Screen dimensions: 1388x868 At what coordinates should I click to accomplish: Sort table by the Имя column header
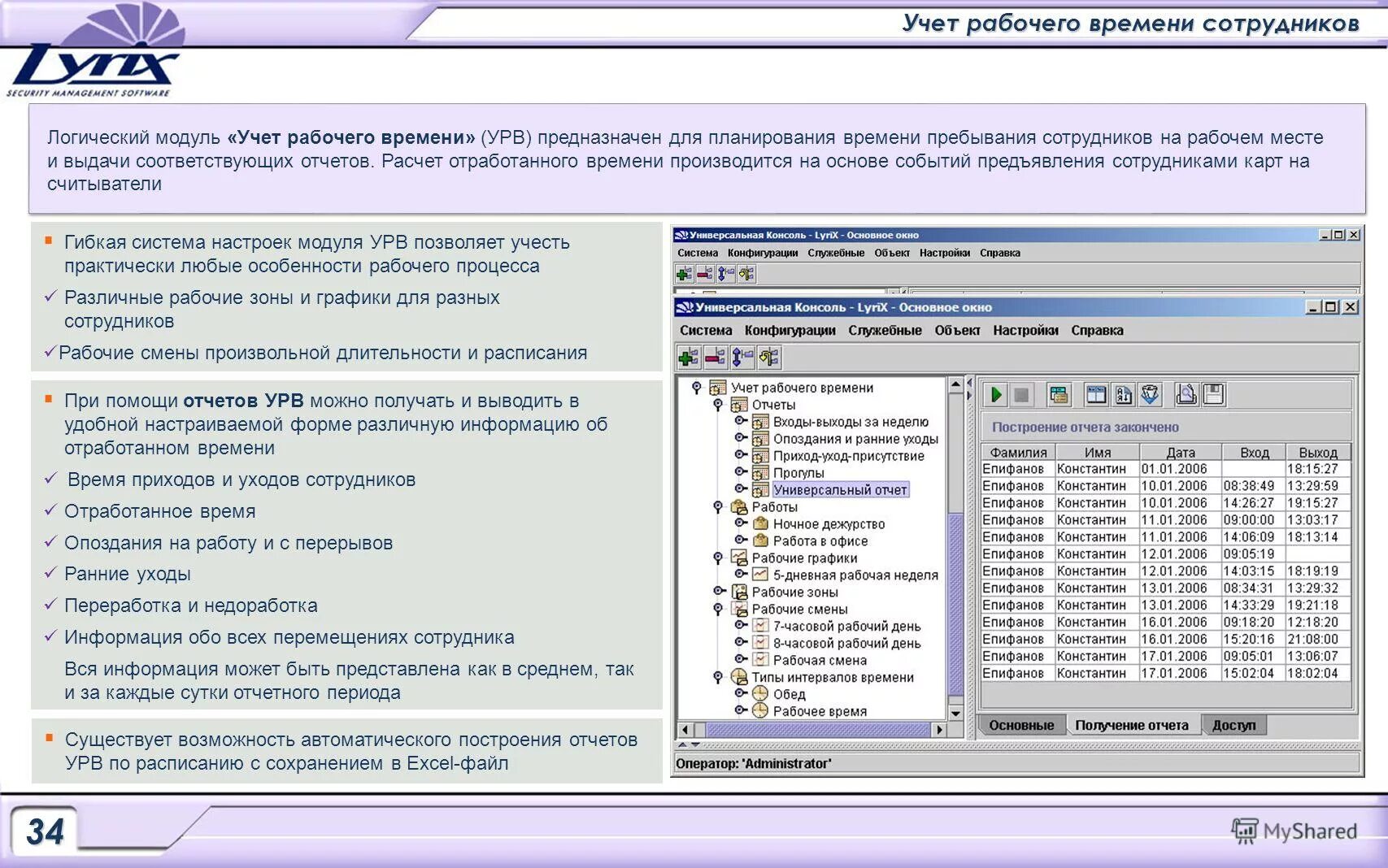(x=1098, y=452)
